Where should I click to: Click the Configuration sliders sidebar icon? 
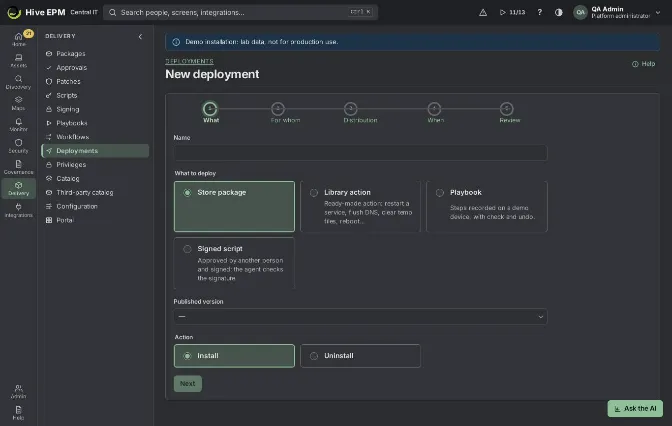(x=49, y=207)
